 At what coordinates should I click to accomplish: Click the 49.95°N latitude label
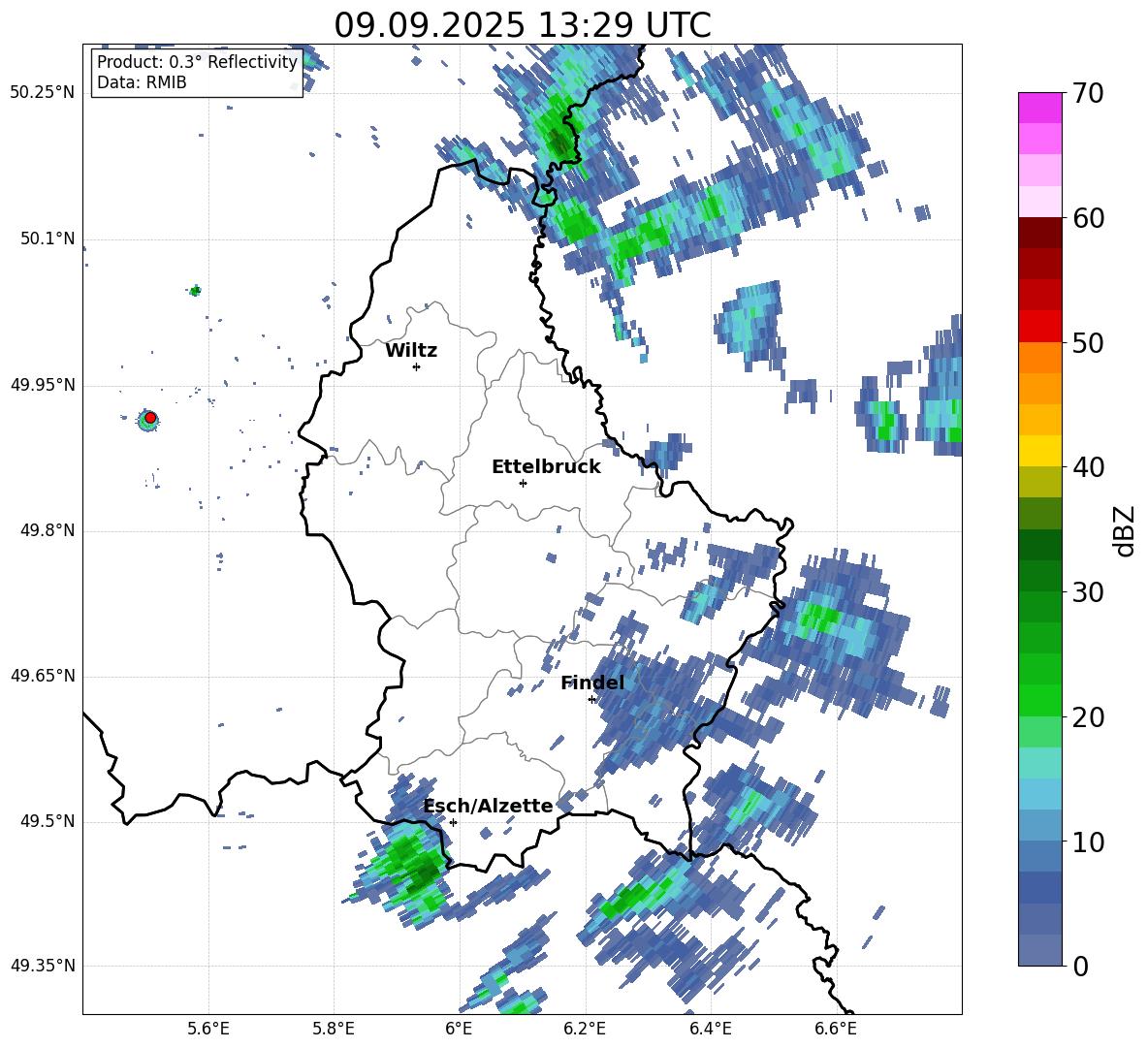43,385
